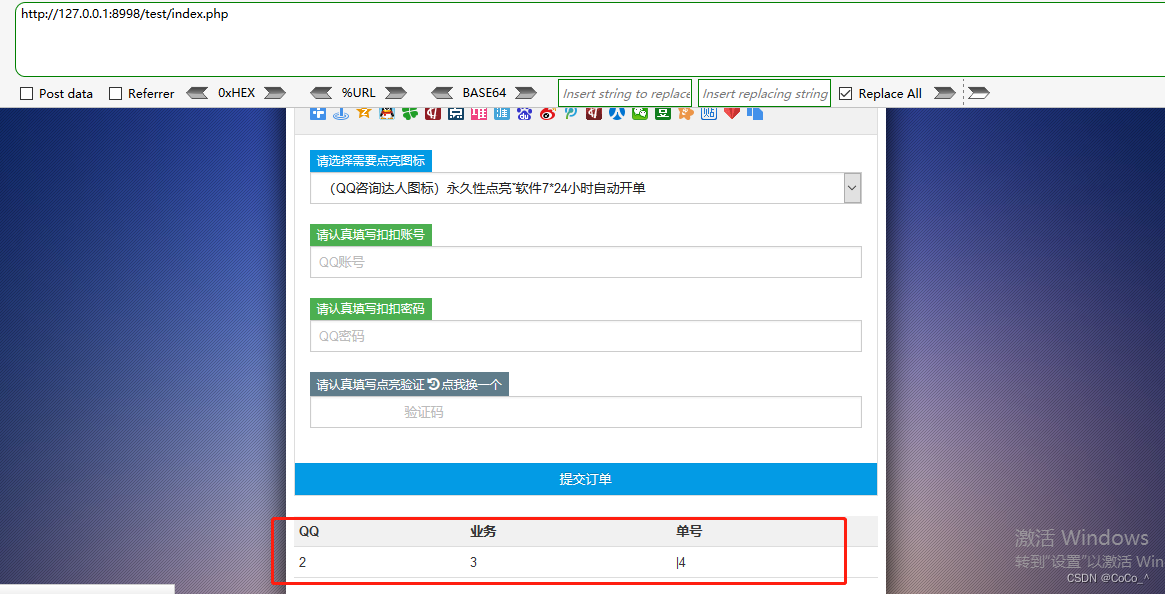Click into the URL input box
Screen dimensions: 1165x594
point(590,39)
